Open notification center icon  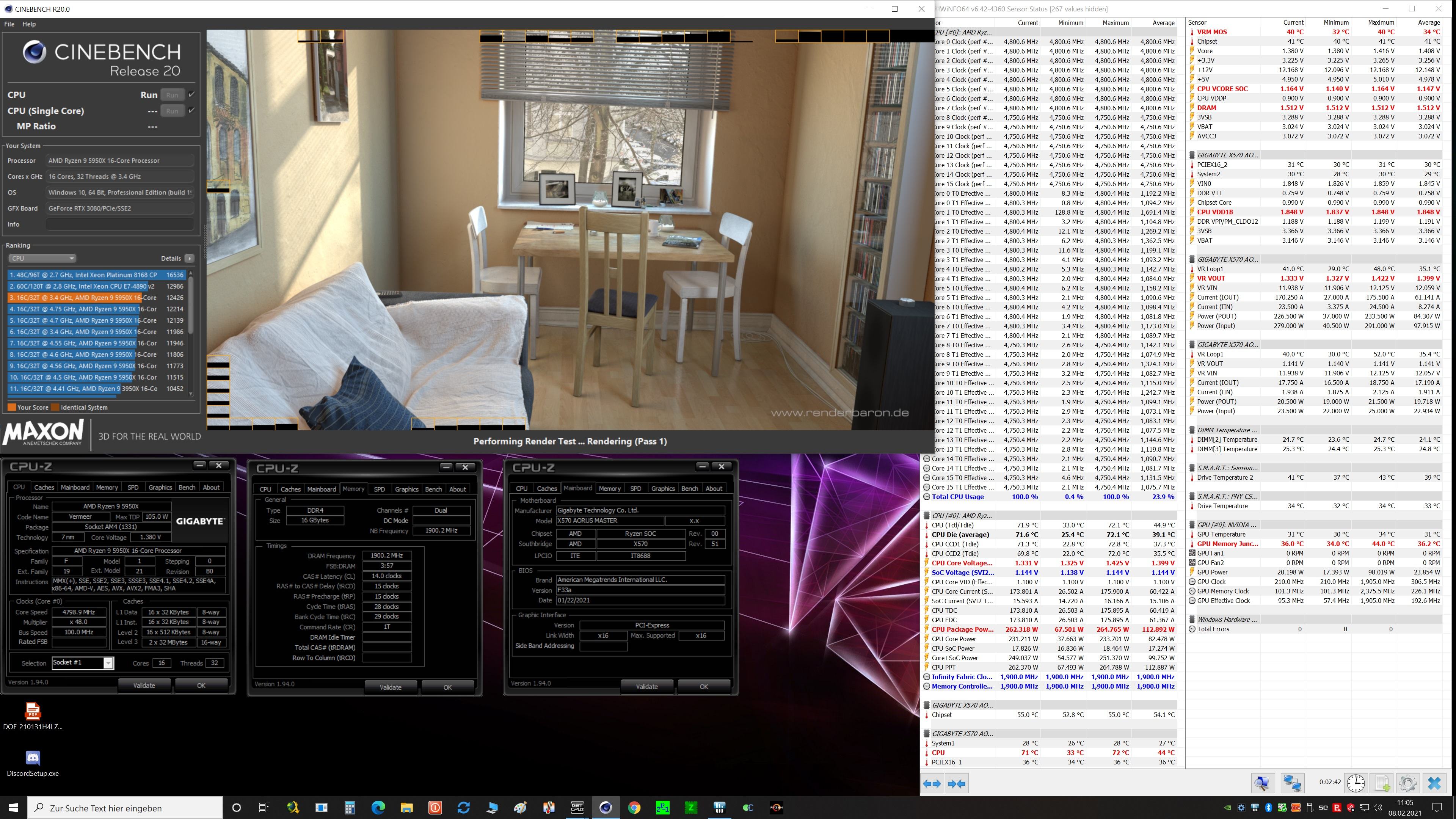point(1436,808)
